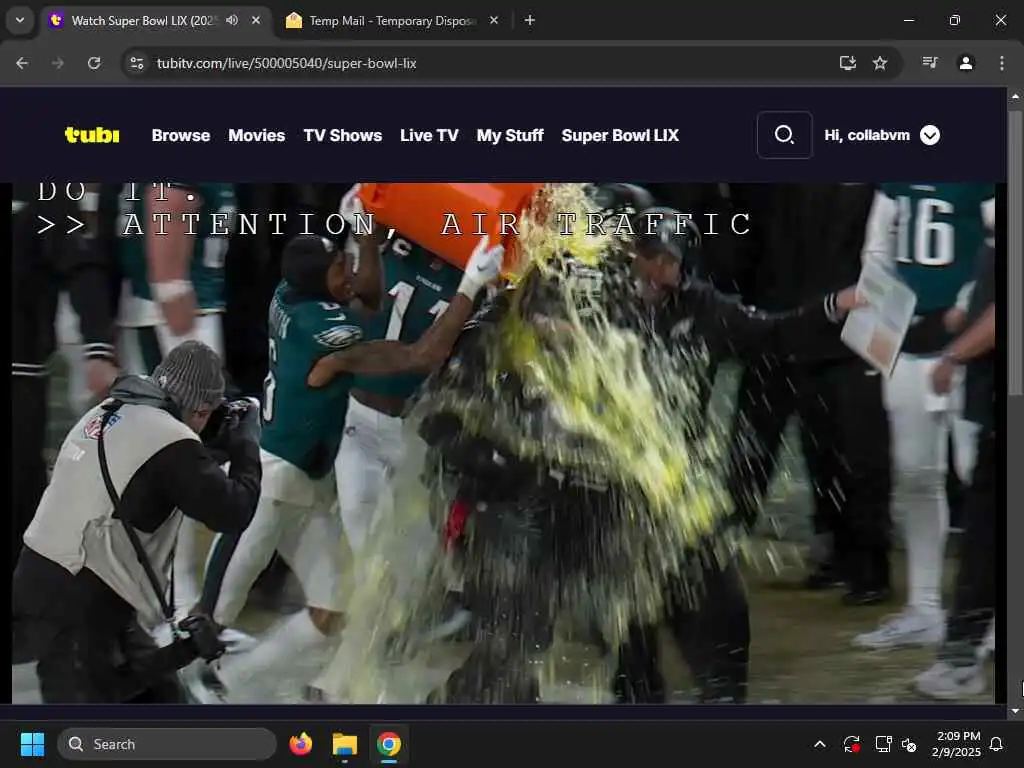Click the taskbar Search box
This screenshot has height=768, width=1024.
(167, 744)
